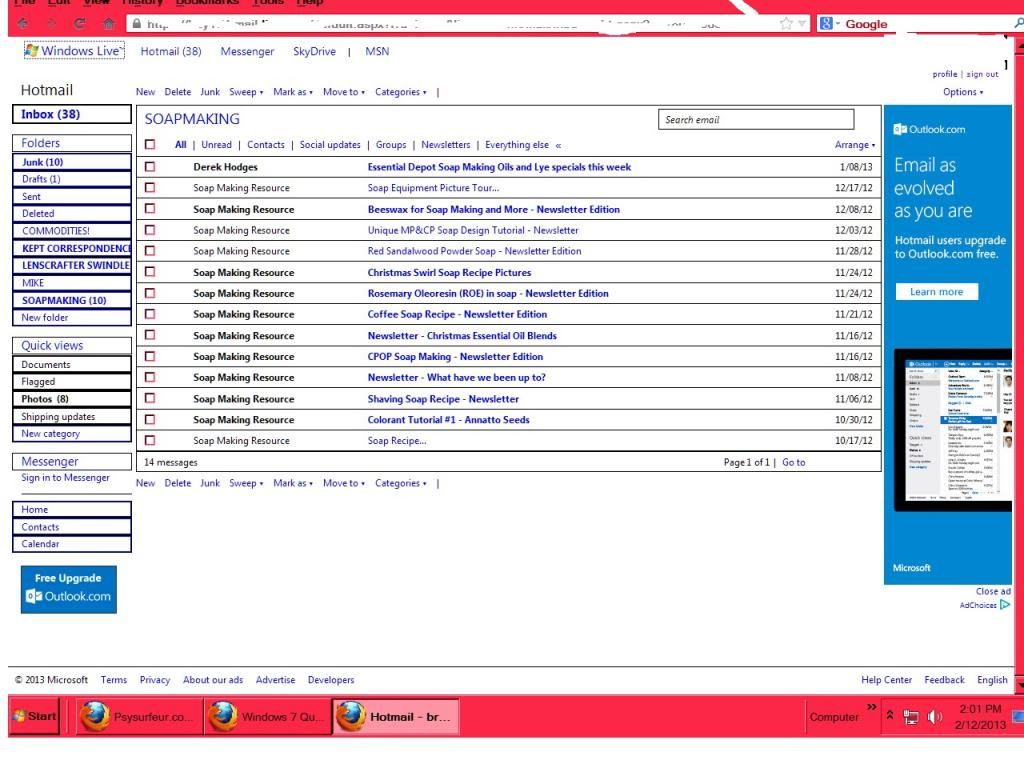The height and width of the screenshot is (768, 1024).
Task: Open SOAPMAKING (10) folder
Action: point(72,300)
